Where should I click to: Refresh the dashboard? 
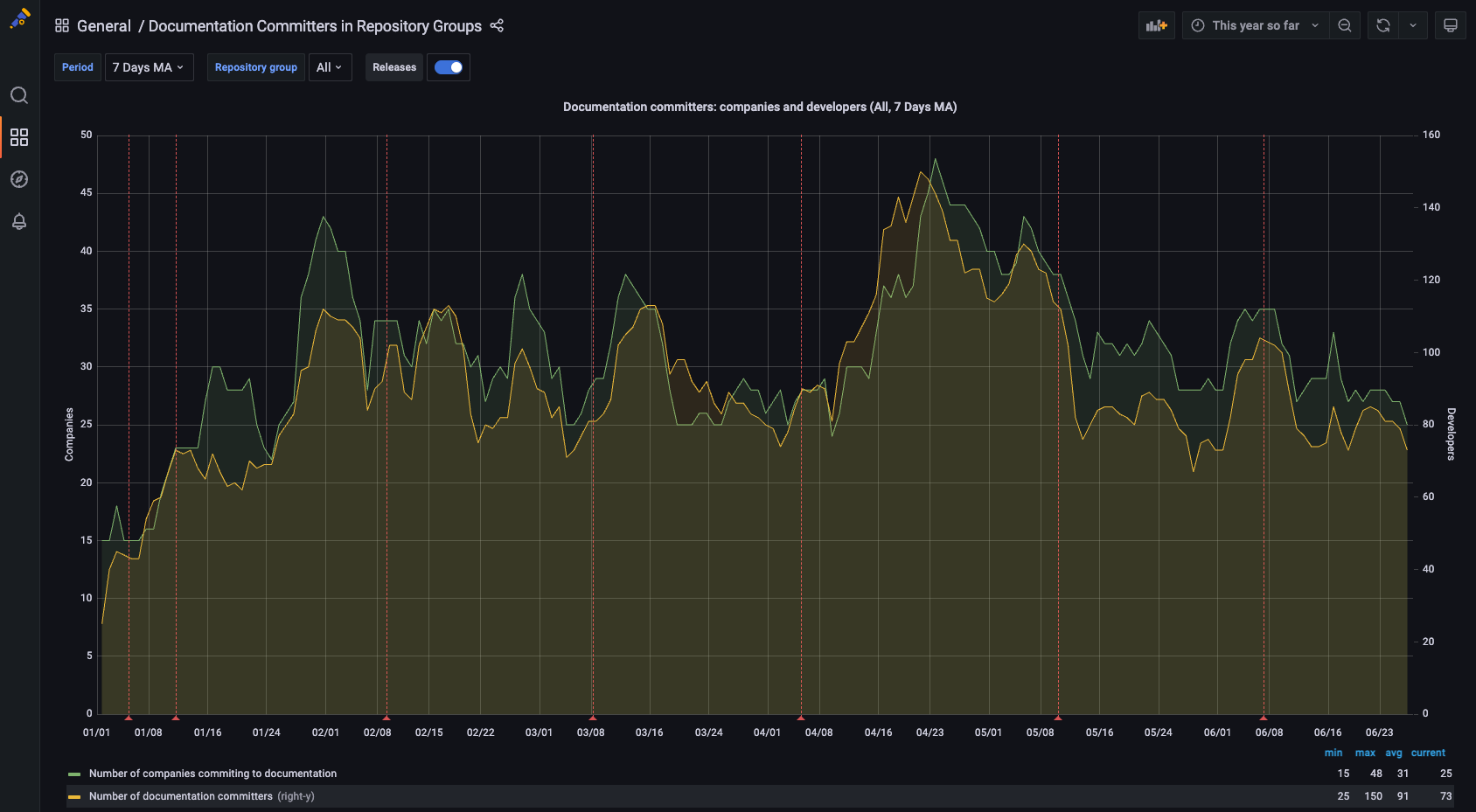coord(1382,25)
